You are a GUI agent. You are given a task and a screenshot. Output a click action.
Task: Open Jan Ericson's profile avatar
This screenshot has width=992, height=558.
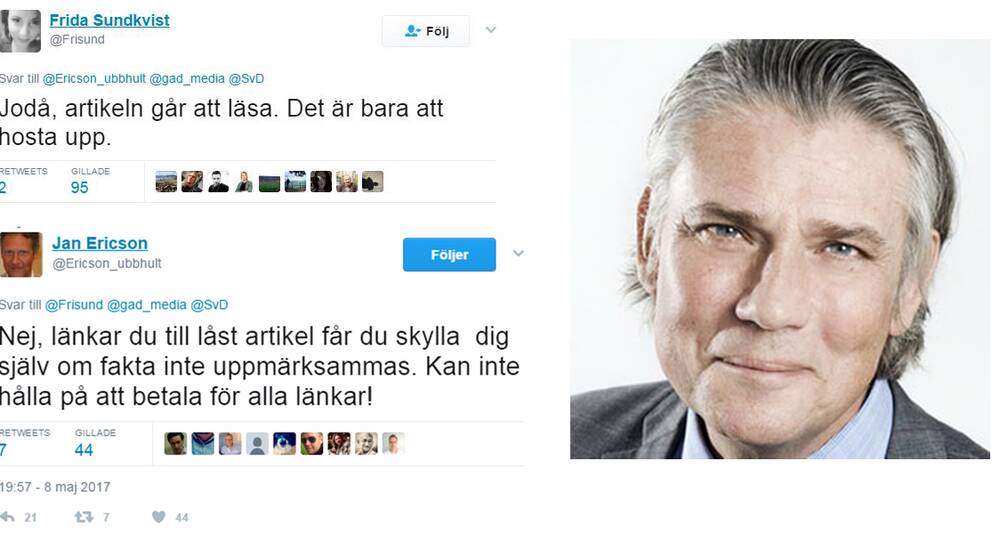tap(21, 254)
